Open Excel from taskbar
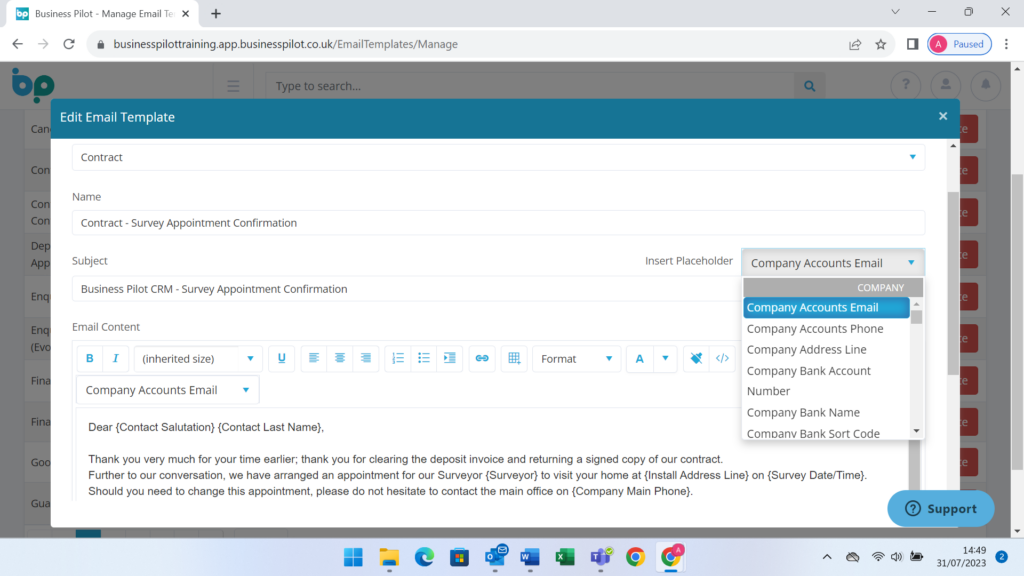This screenshot has height=576, width=1024. coord(565,557)
